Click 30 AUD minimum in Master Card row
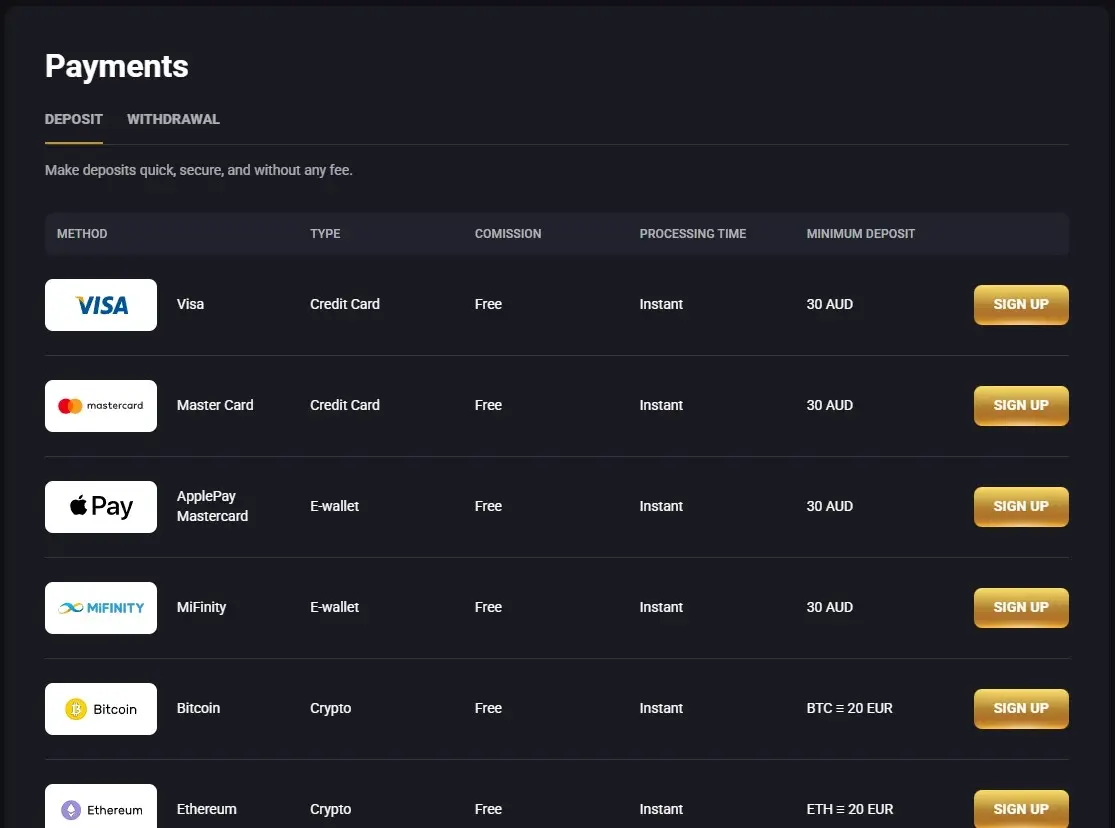The height and width of the screenshot is (828, 1115). coord(830,405)
